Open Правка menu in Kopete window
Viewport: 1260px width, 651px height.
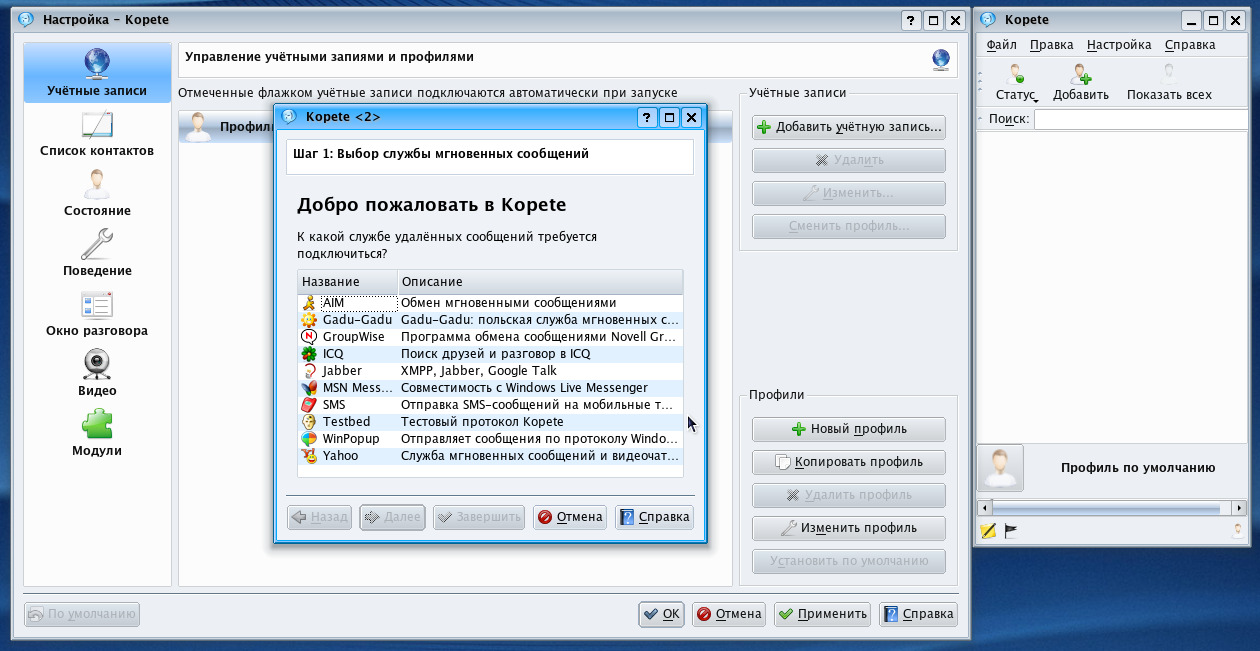pos(1051,45)
